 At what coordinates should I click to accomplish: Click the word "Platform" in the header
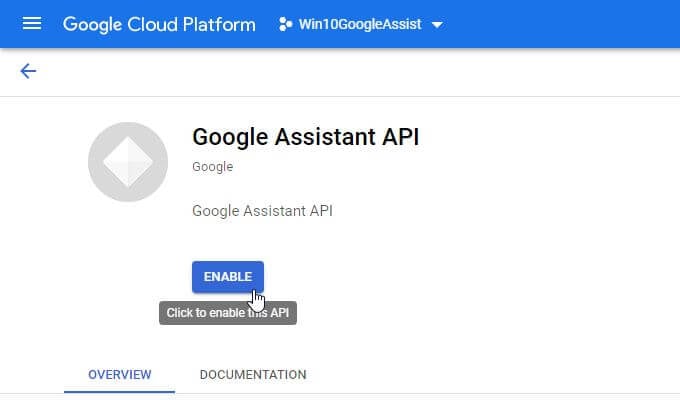[221, 24]
